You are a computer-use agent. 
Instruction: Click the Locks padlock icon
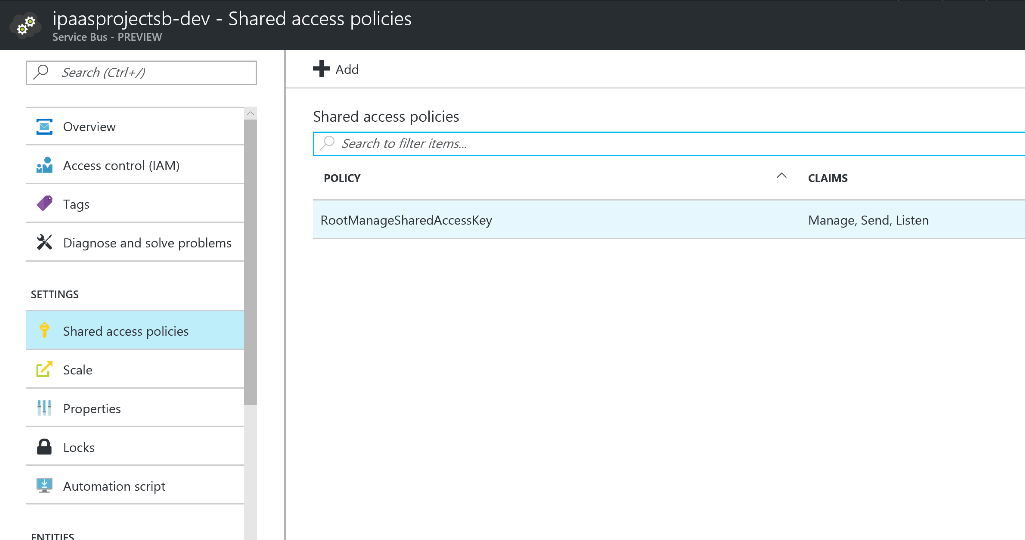tap(44, 448)
